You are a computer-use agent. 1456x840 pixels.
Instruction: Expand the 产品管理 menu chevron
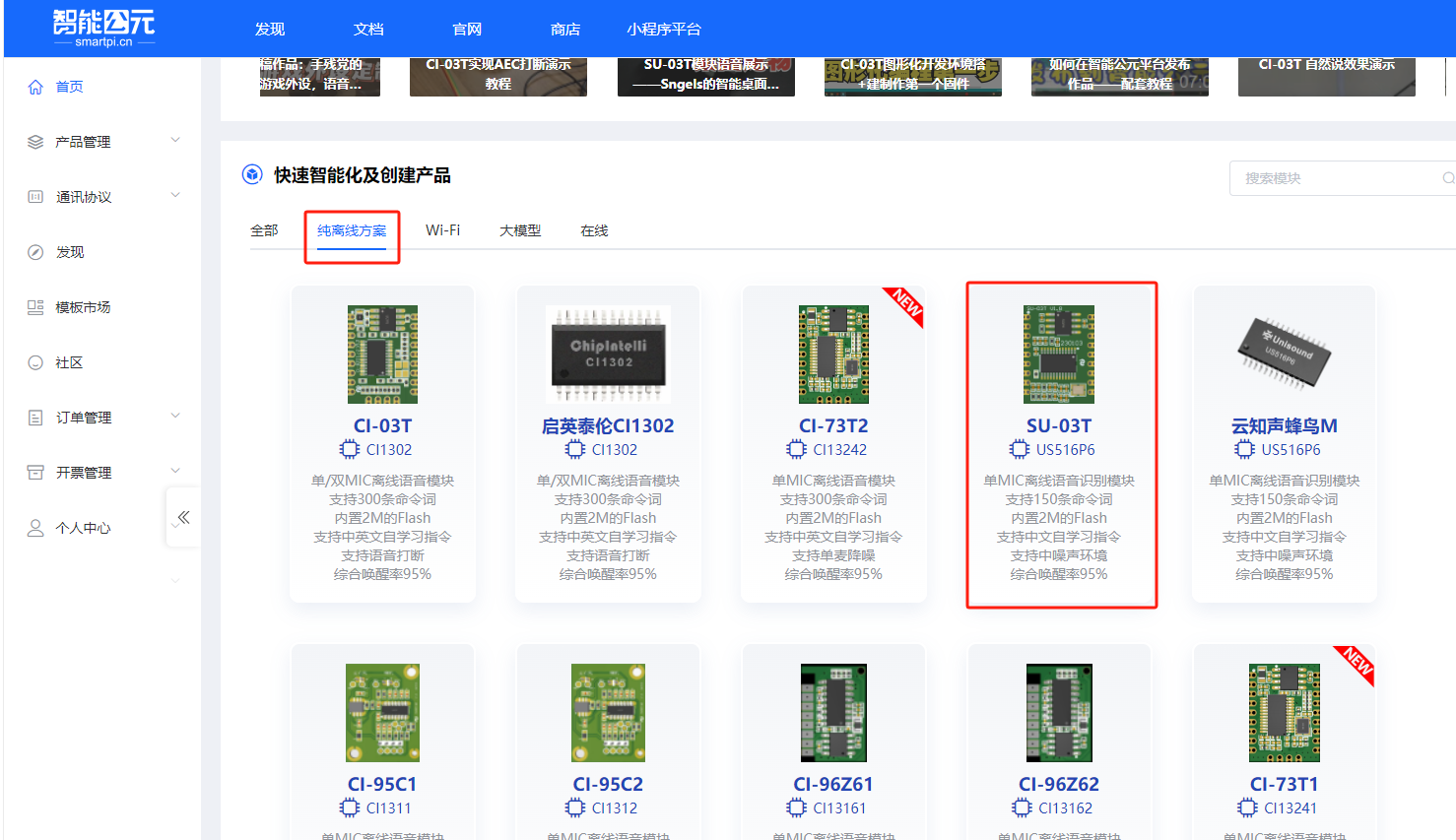pos(175,141)
